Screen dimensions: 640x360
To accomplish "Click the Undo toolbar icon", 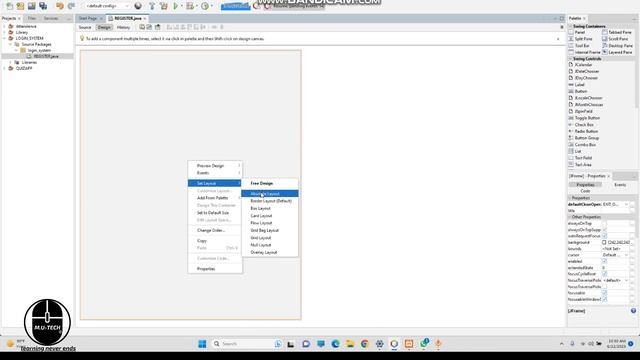I will 60,6.
